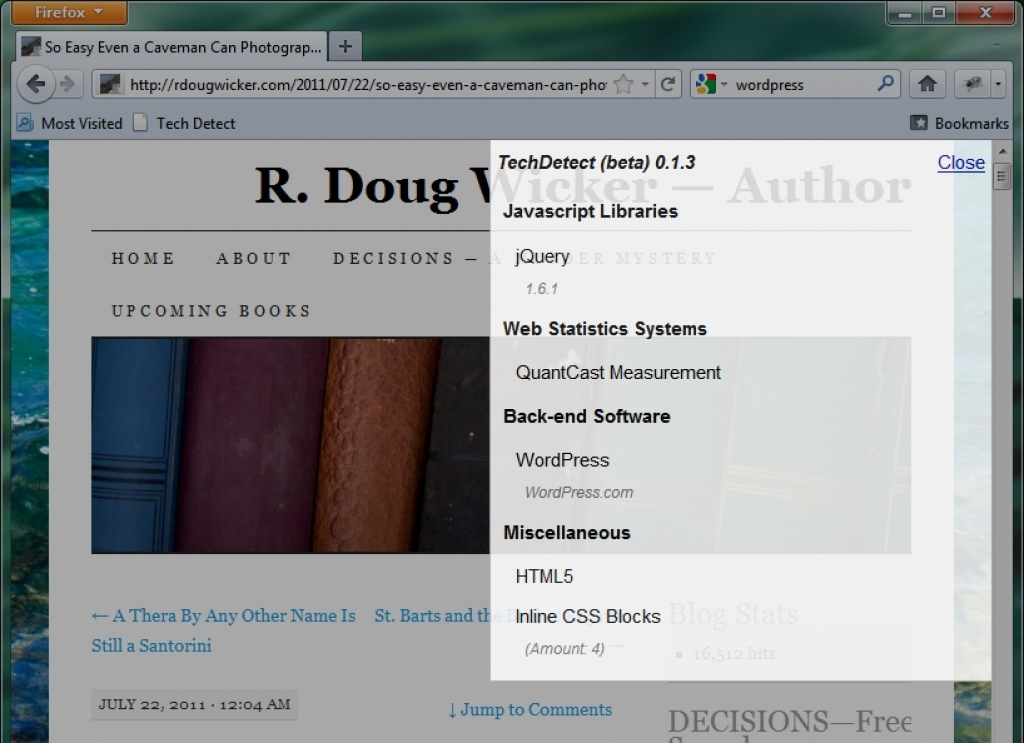Click the vertical scrollbar thumb

1001,176
